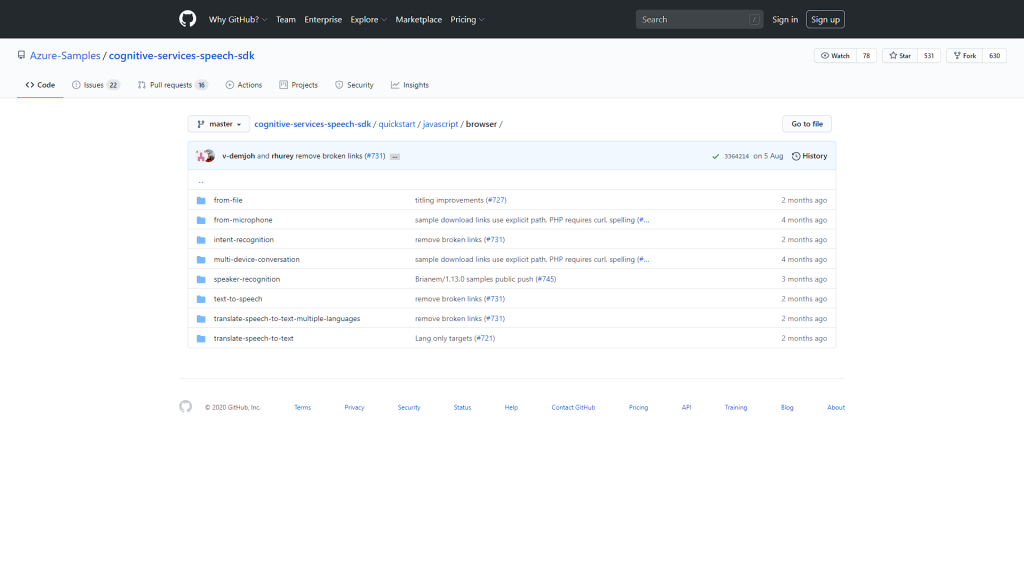The image size is (1024, 576).
Task: Open the Security tab
Action: pyautogui.click(x=355, y=85)
